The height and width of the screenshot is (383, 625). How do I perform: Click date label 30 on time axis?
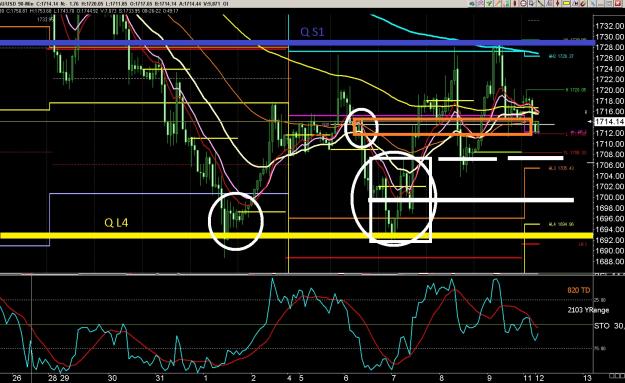(112, 378)
